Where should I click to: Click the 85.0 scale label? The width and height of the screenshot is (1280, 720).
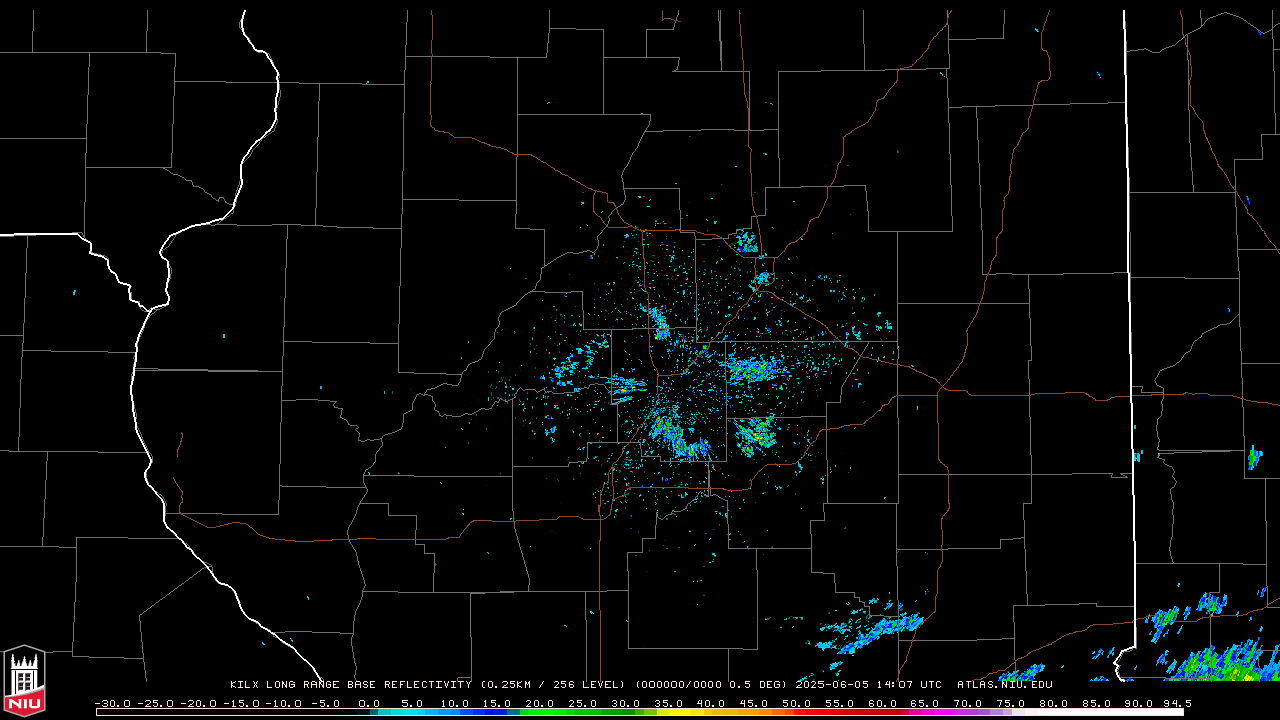coord(1097,704)
